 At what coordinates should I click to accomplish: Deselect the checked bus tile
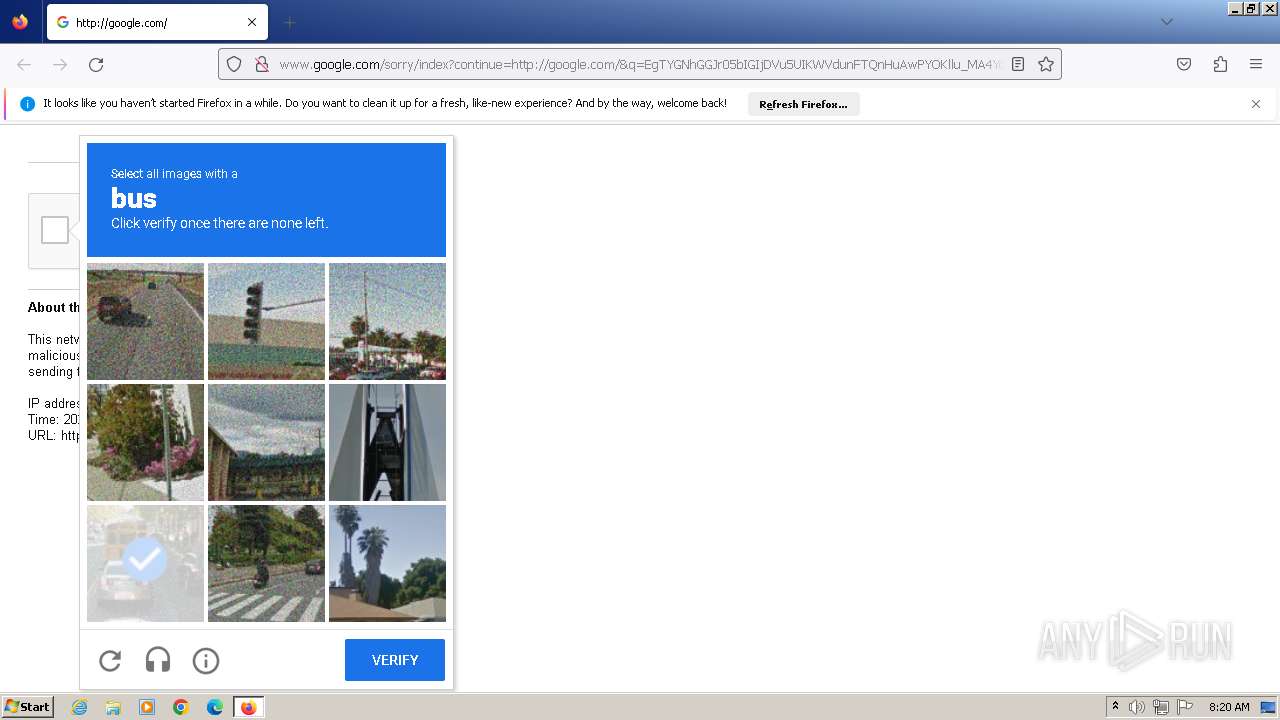point(145,563)
